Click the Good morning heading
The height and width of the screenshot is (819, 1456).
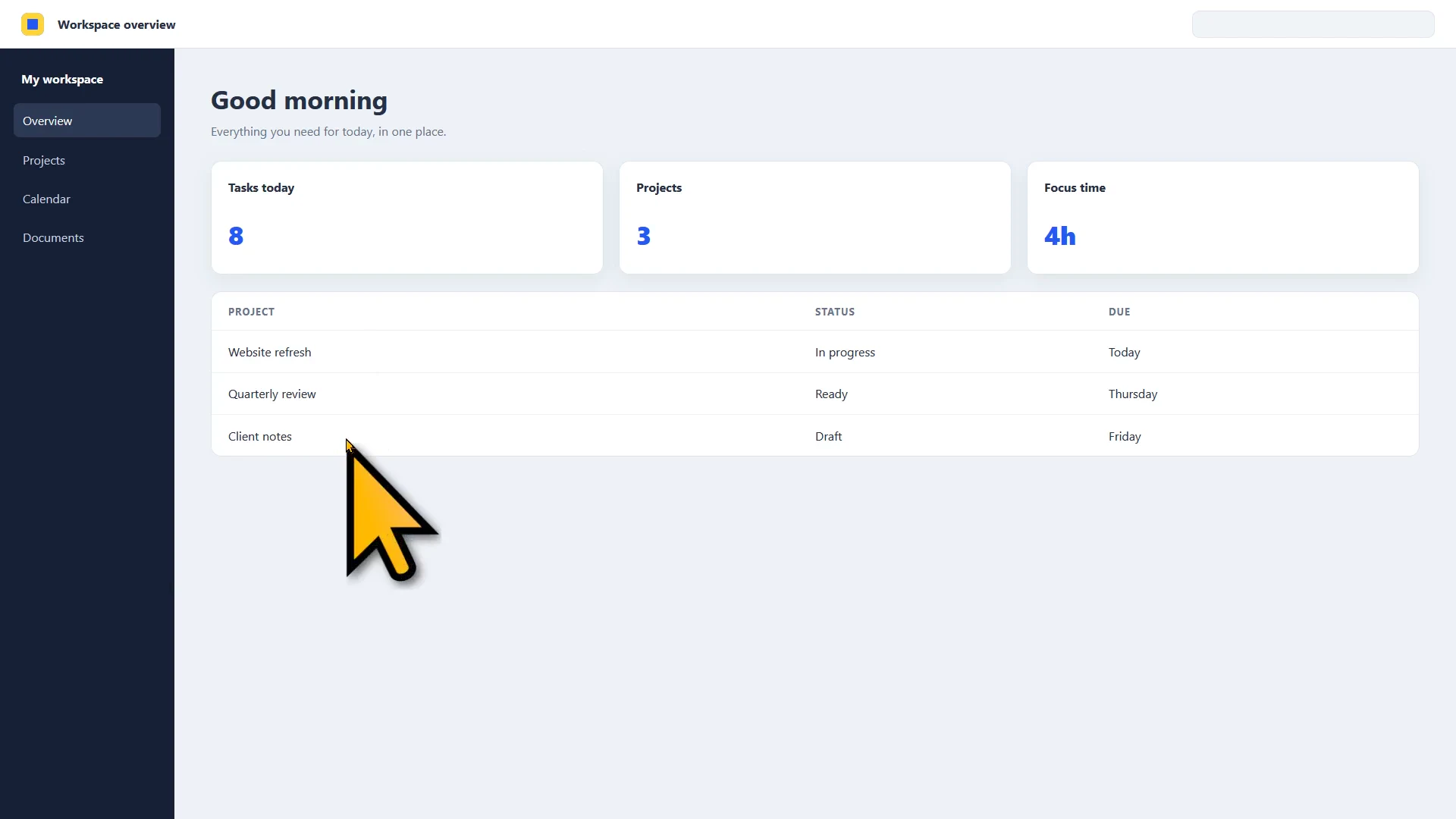click(299, 100)
